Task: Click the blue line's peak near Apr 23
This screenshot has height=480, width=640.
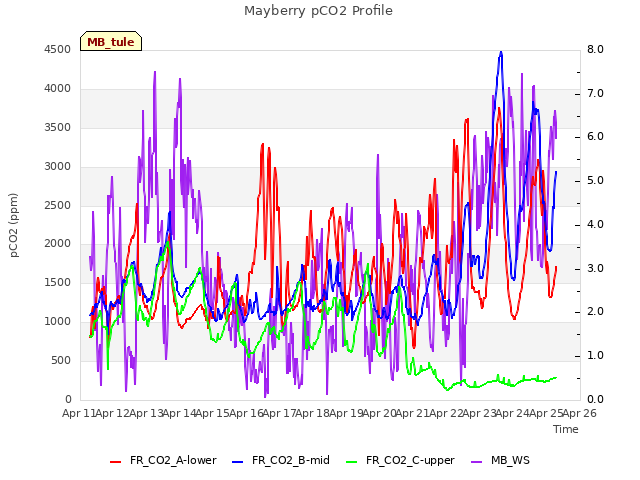Action: pyautogui.click(x=501, y=52)
